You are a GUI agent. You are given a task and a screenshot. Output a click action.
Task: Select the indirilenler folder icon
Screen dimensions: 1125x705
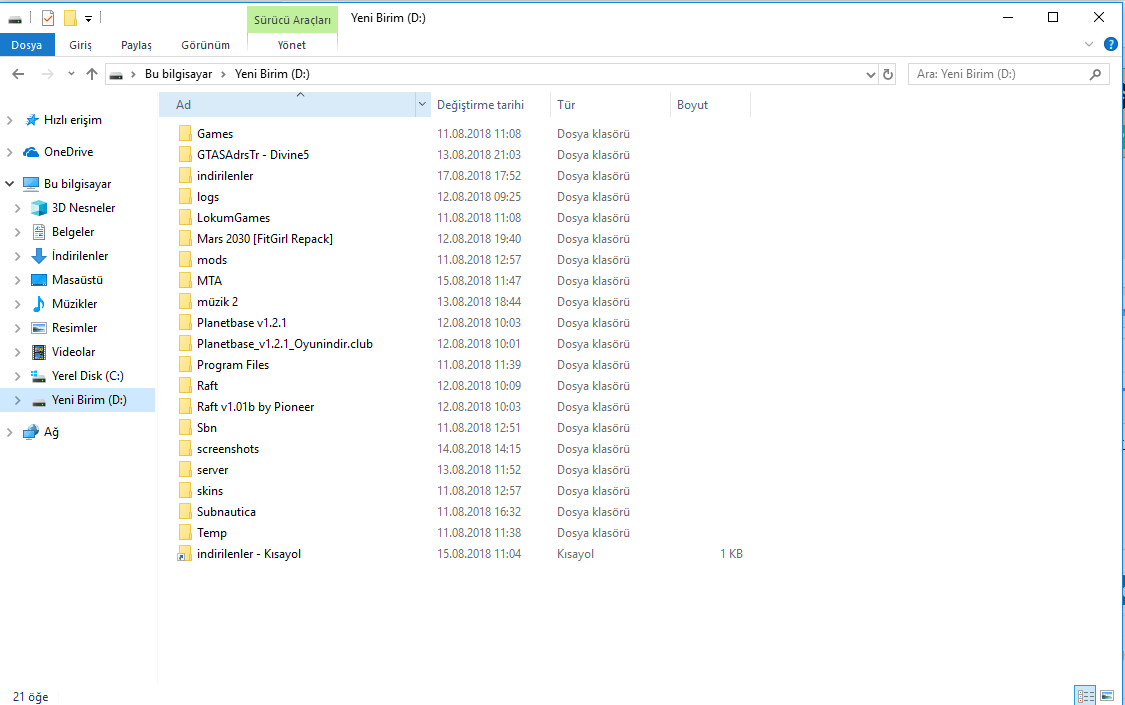click(x=185, y=176)
